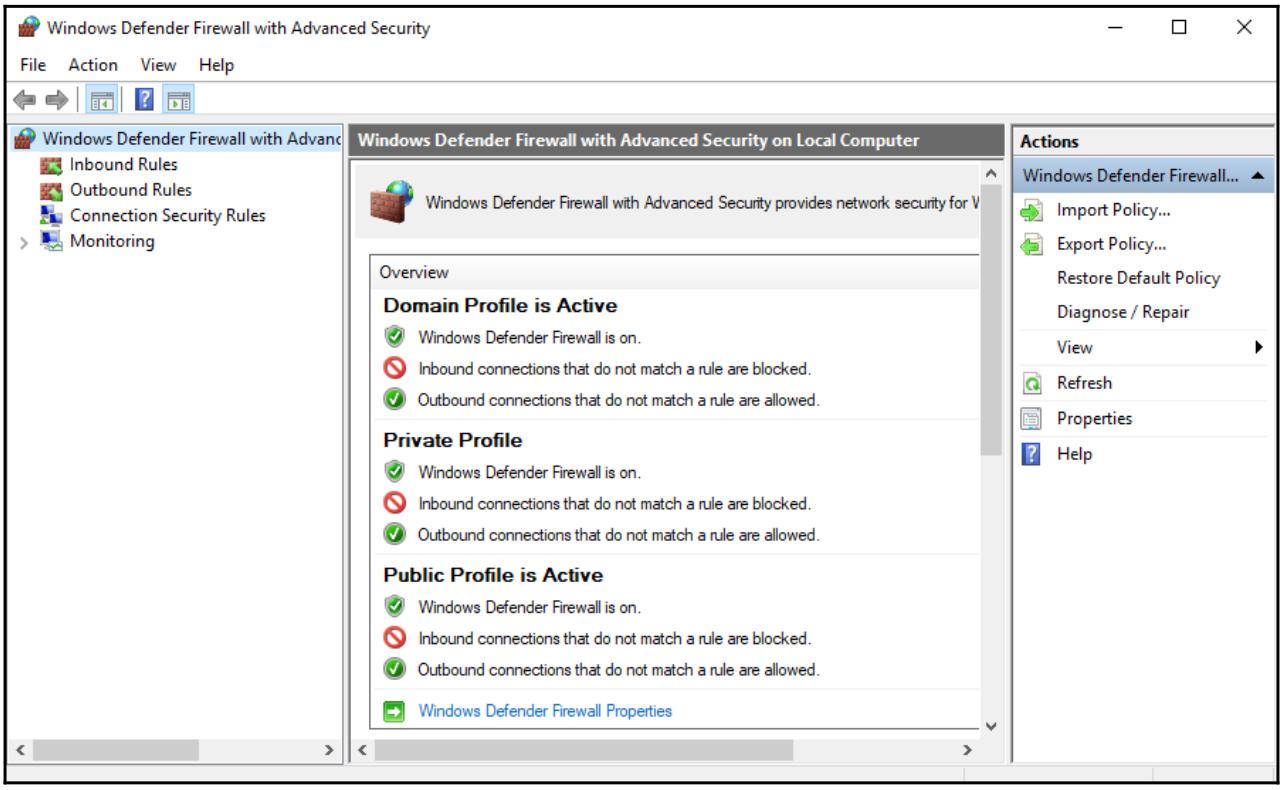The image size is (1285, 790).
Task: Click the Private Profile outbound allowed check icon
Action: 395,535
